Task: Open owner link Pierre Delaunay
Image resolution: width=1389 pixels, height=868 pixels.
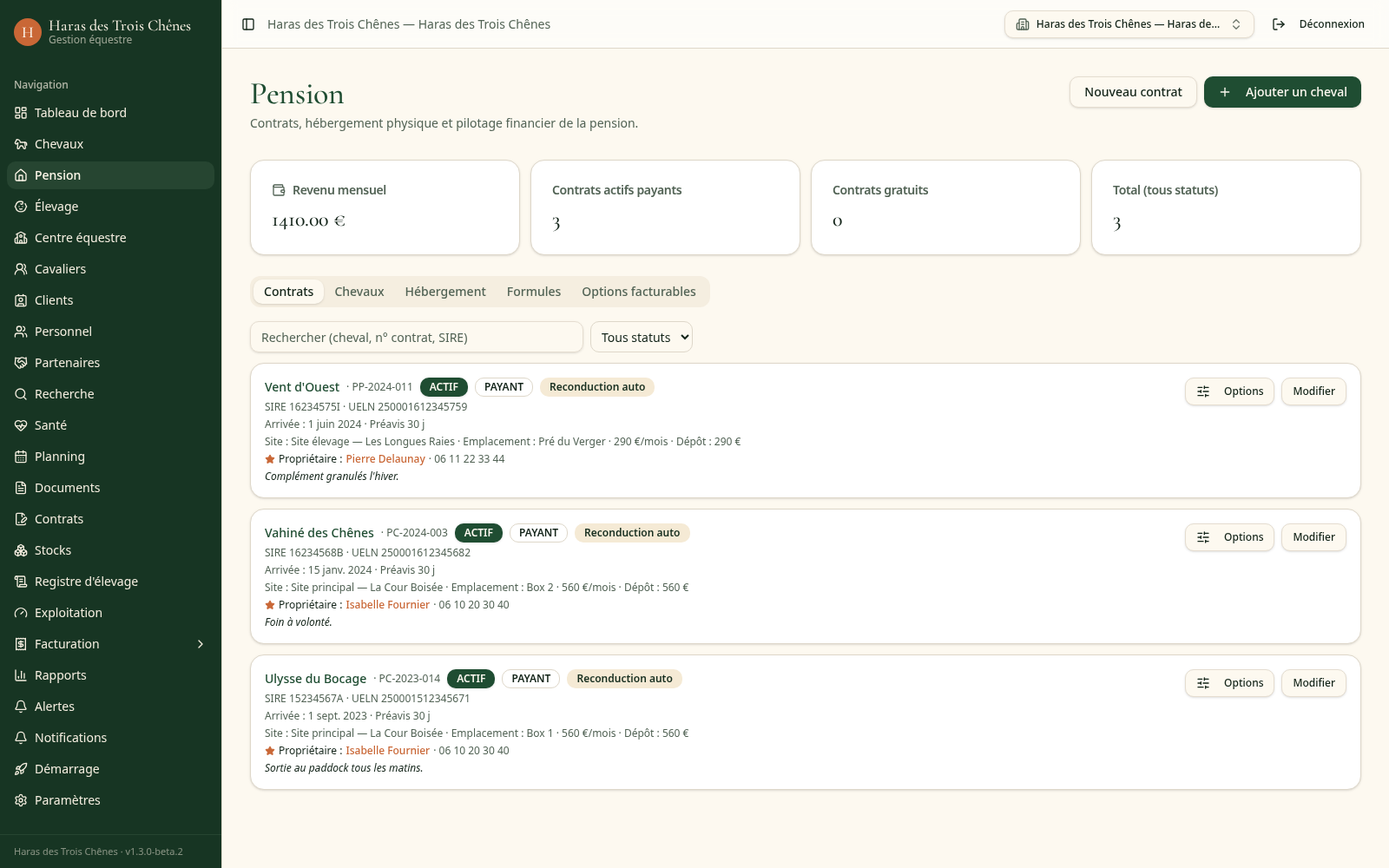Action: [385, 459]
